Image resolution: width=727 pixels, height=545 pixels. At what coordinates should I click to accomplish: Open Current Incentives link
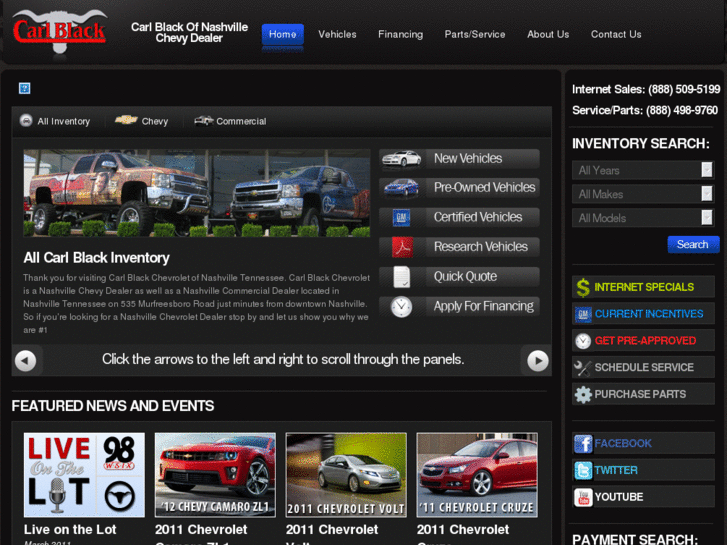coord(644,314)
